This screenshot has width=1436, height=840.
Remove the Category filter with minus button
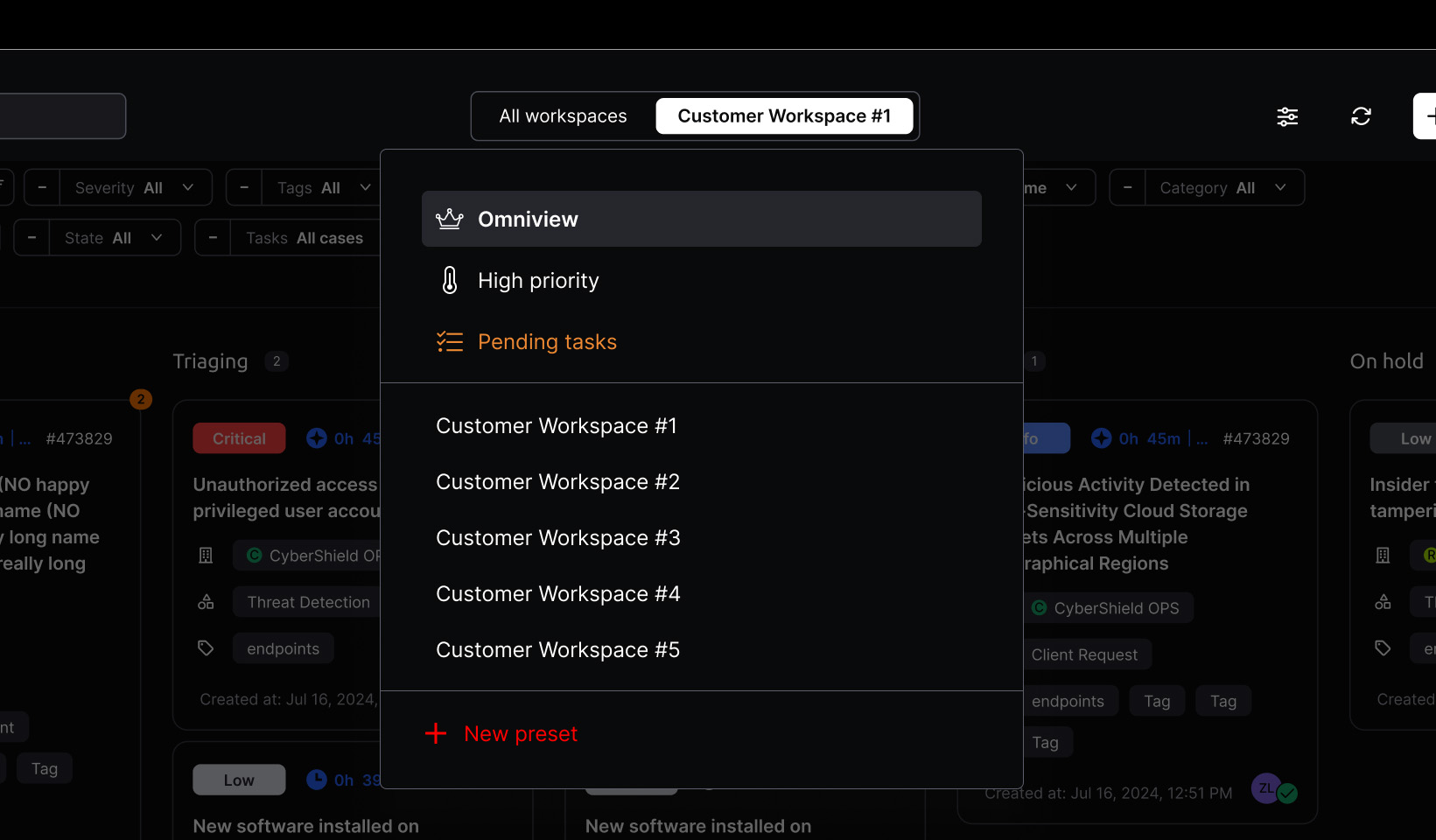click(1127, 187)
